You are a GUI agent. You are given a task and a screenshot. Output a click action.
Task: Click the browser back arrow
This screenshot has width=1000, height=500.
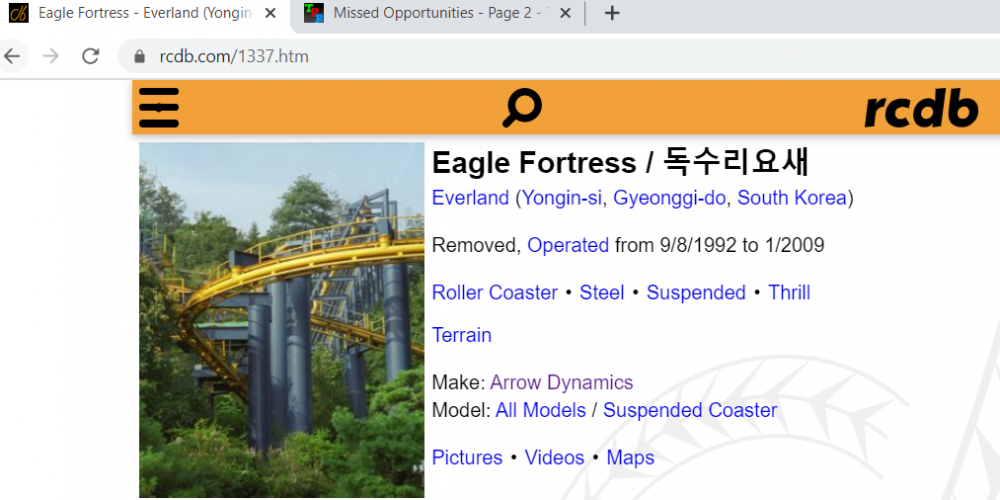point(12,56)
